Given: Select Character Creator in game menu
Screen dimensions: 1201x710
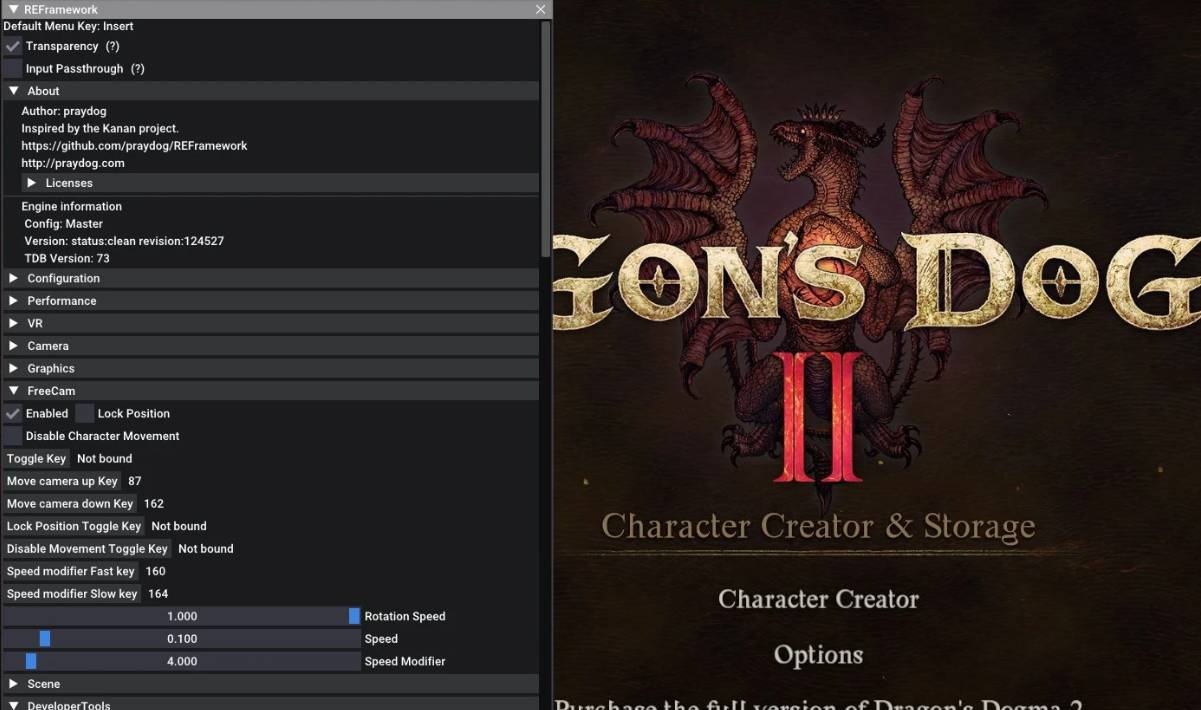Looking at the screenshot, I should (x=818, y=599).
